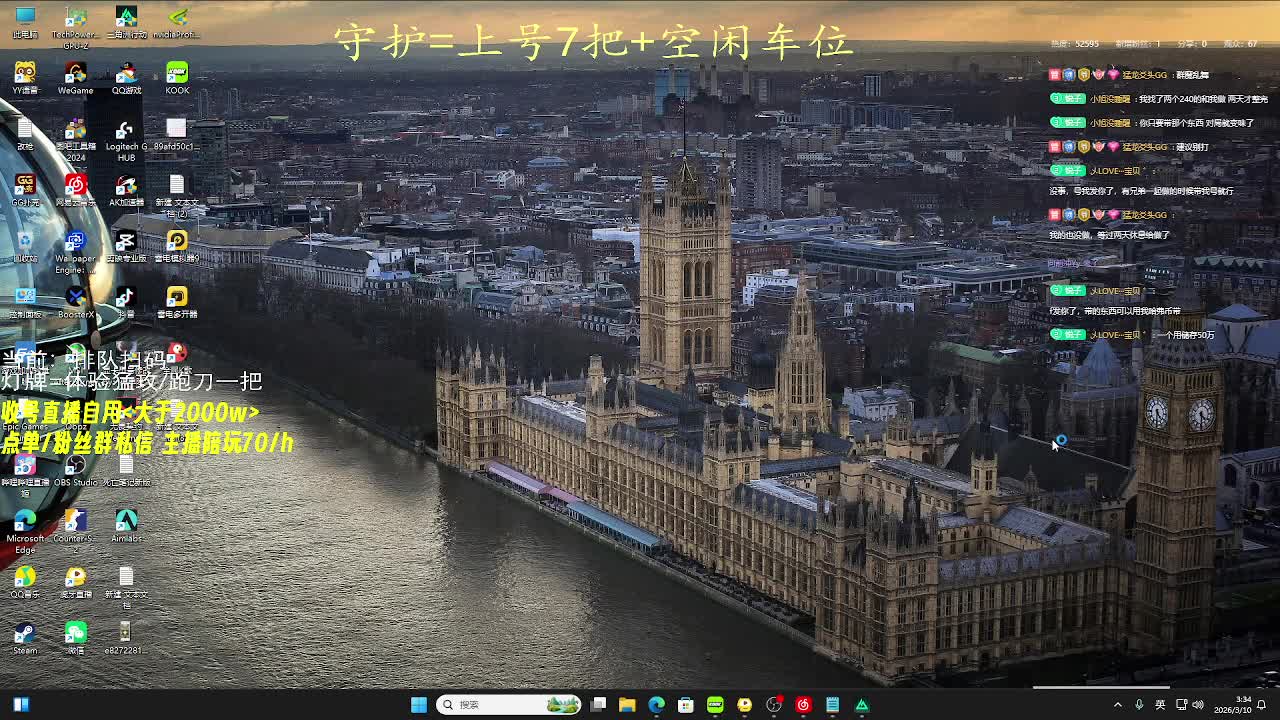The image size is (1280, 720).
Task: Toggle the microphone icon in system tray
Action: pos(1139,705)
